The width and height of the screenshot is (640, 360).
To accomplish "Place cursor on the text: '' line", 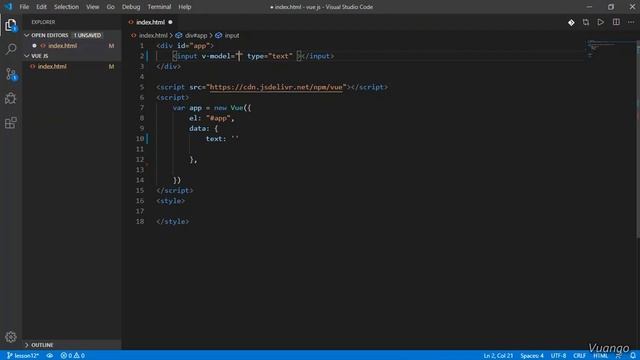I will pos(222,139).
